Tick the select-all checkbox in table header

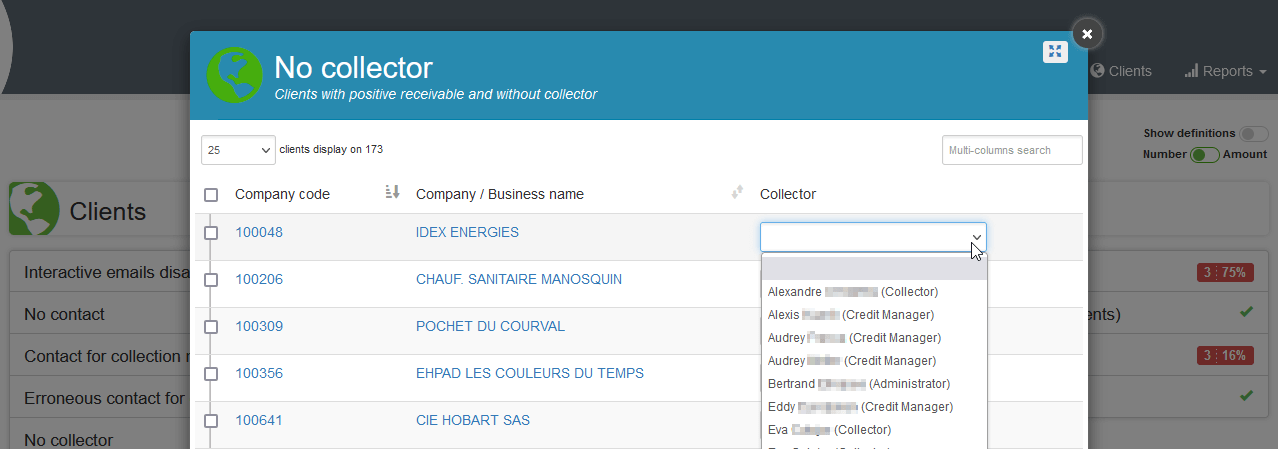click(211, 195)
